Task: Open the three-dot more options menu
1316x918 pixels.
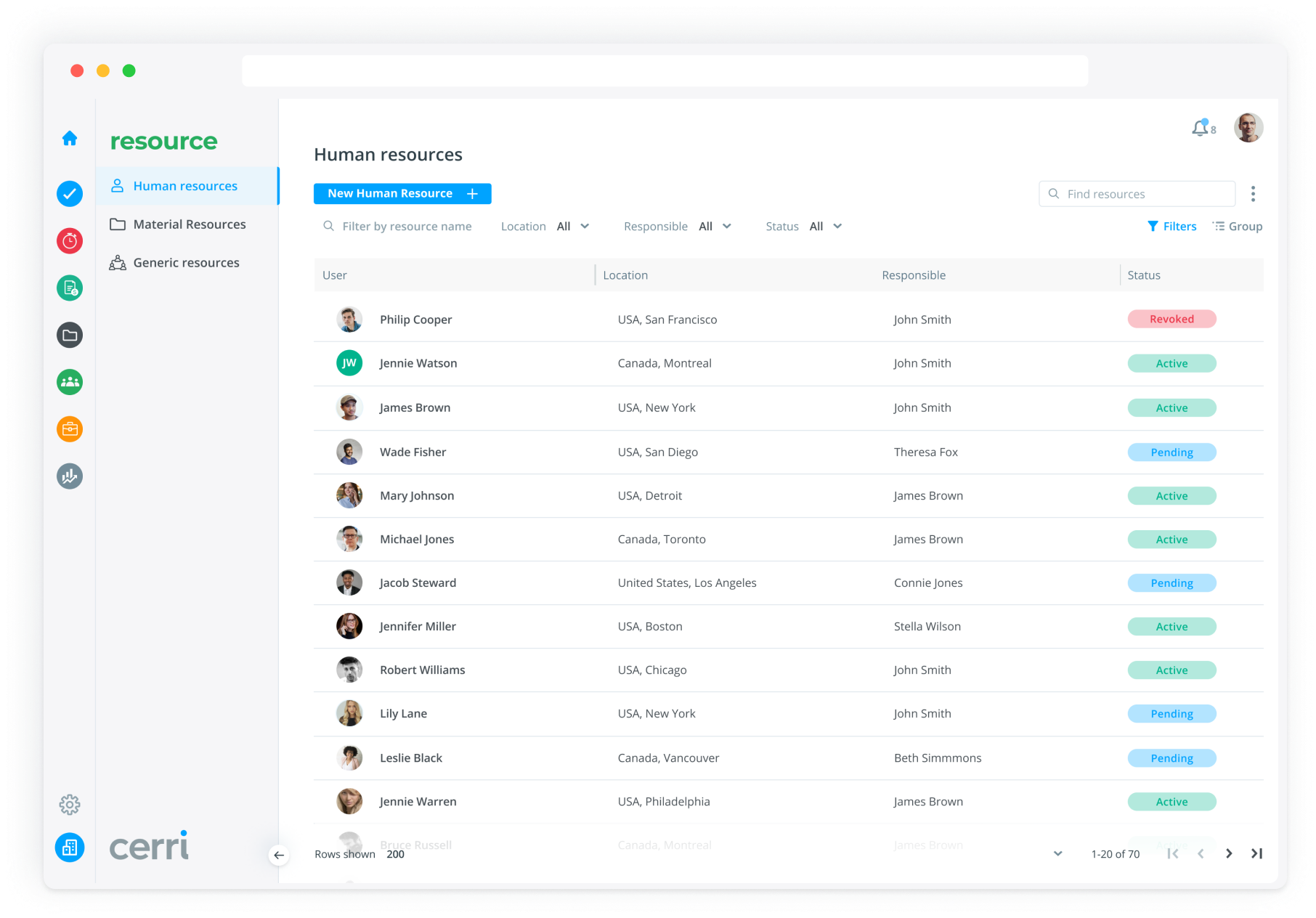Action: (1253, 194)
